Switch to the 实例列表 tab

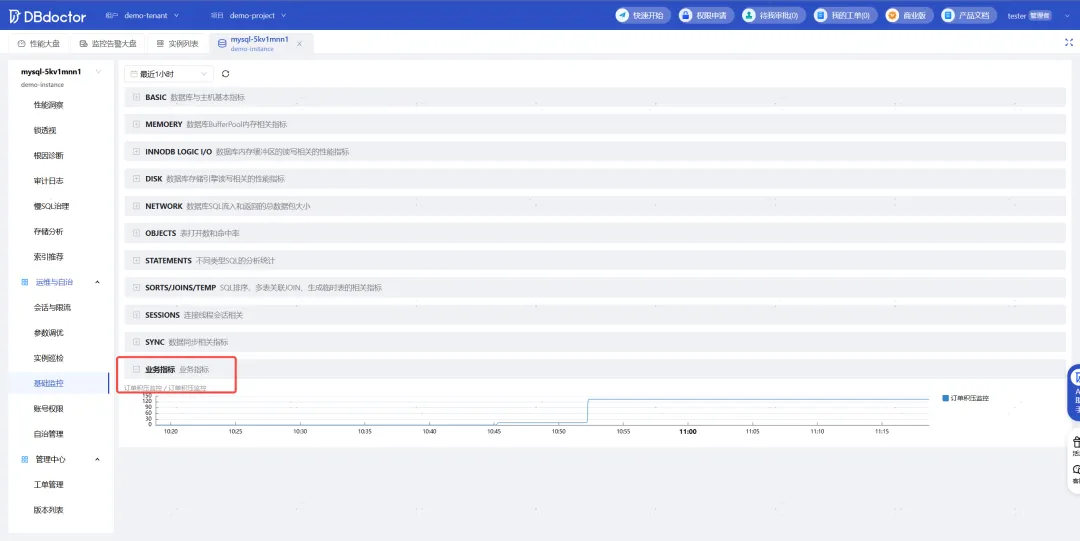point(177,43)
